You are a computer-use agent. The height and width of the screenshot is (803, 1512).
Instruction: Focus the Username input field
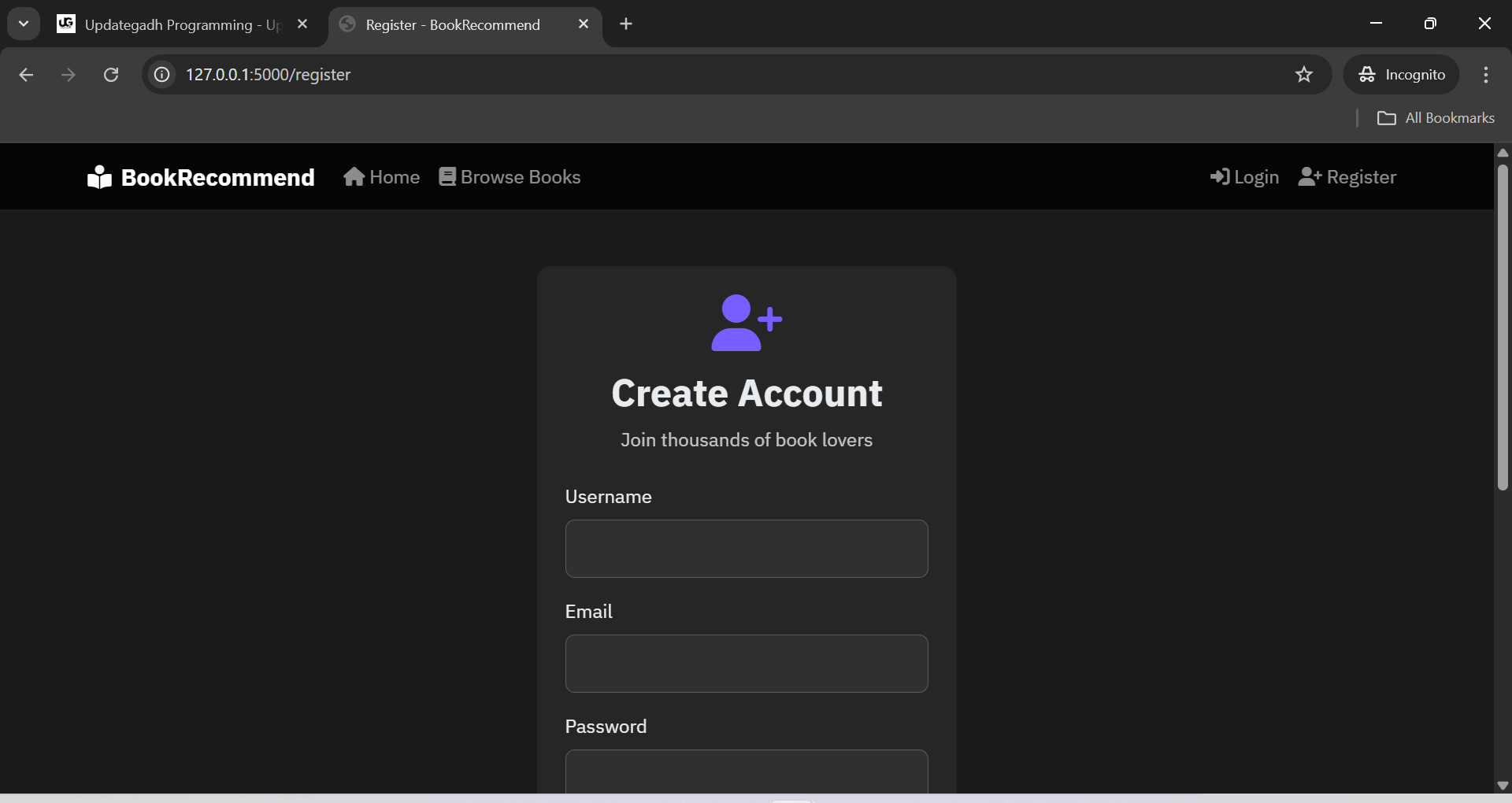pyautogui.click(x=747, y=549)
